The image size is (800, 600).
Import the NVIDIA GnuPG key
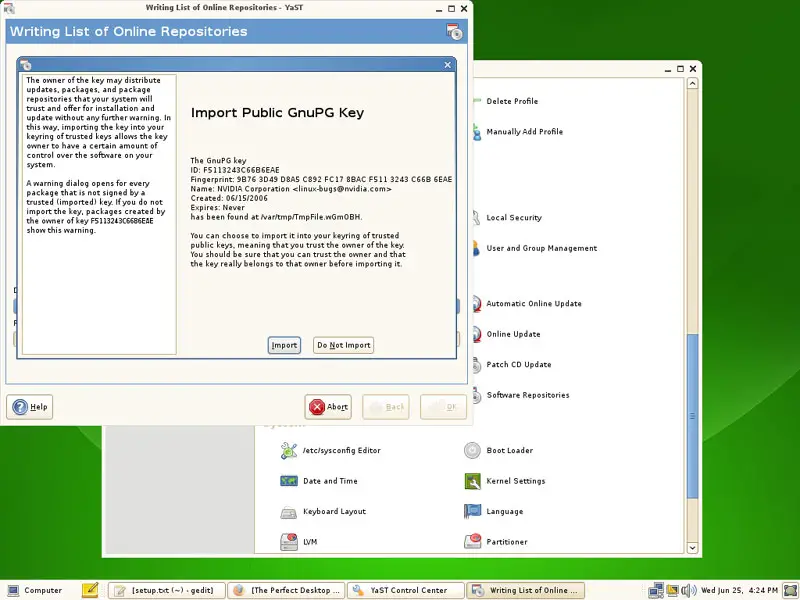point(284,345)
